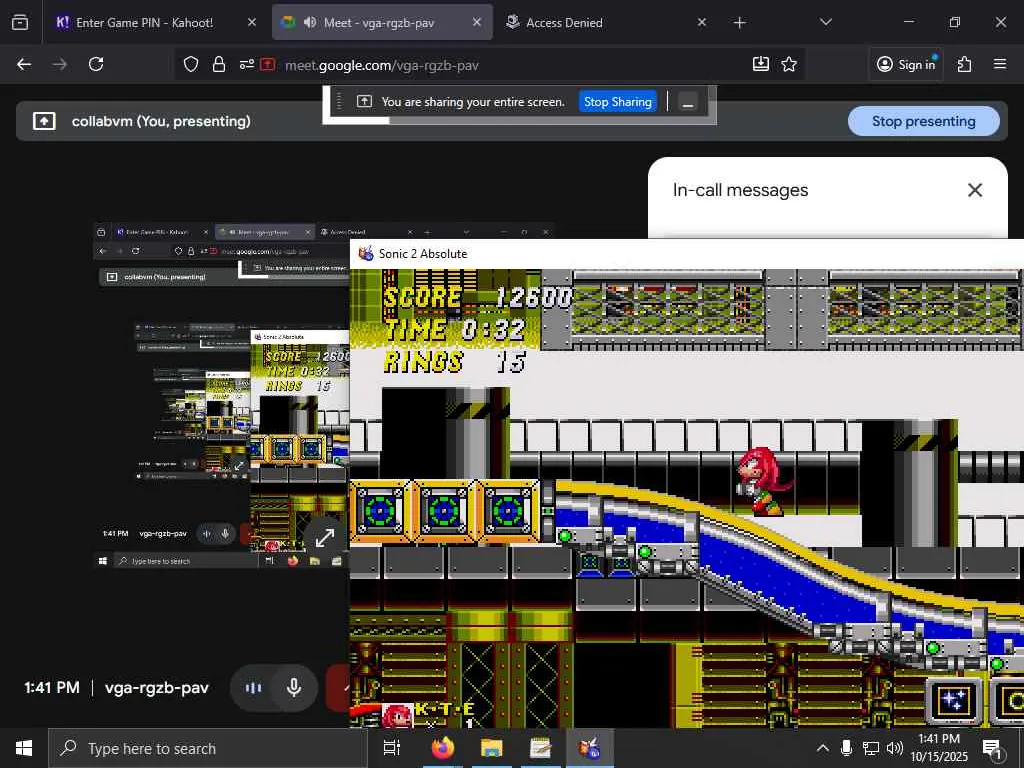
Task: Show hidden system tray icons
Action: tap(823, 748)
